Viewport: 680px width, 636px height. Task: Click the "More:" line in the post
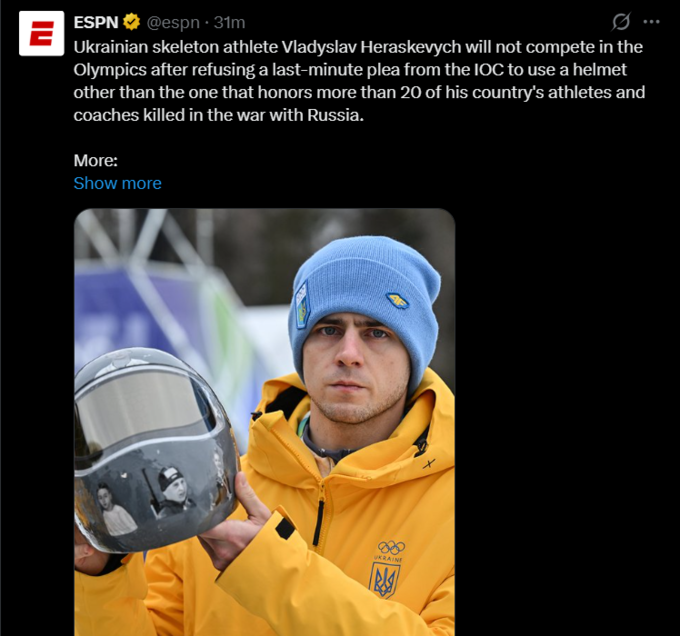click(95, 161)
